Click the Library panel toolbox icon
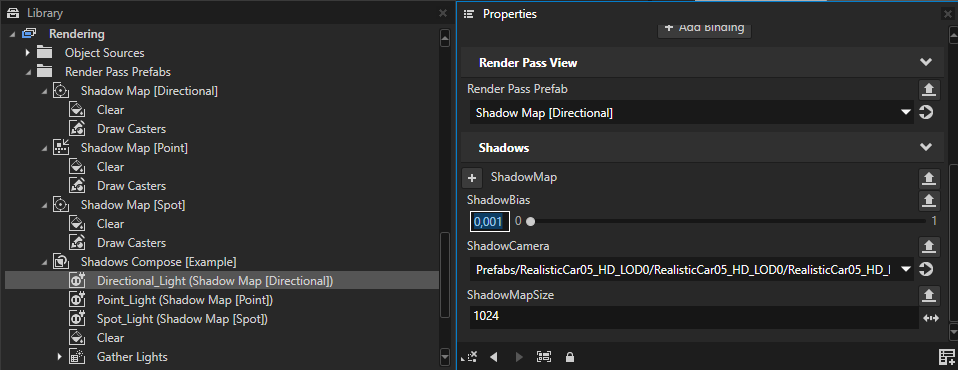The height and width of the screenshot is (370, 958). 13,13
